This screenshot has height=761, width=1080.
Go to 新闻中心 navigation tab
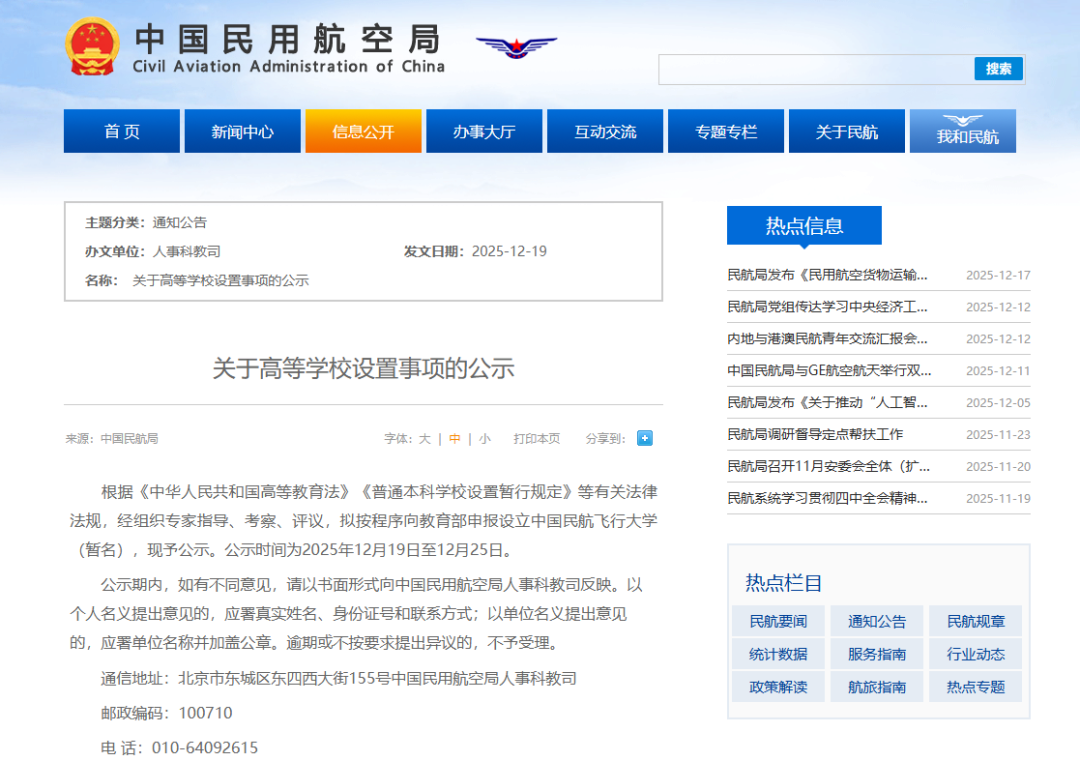(x=242, y=131)
